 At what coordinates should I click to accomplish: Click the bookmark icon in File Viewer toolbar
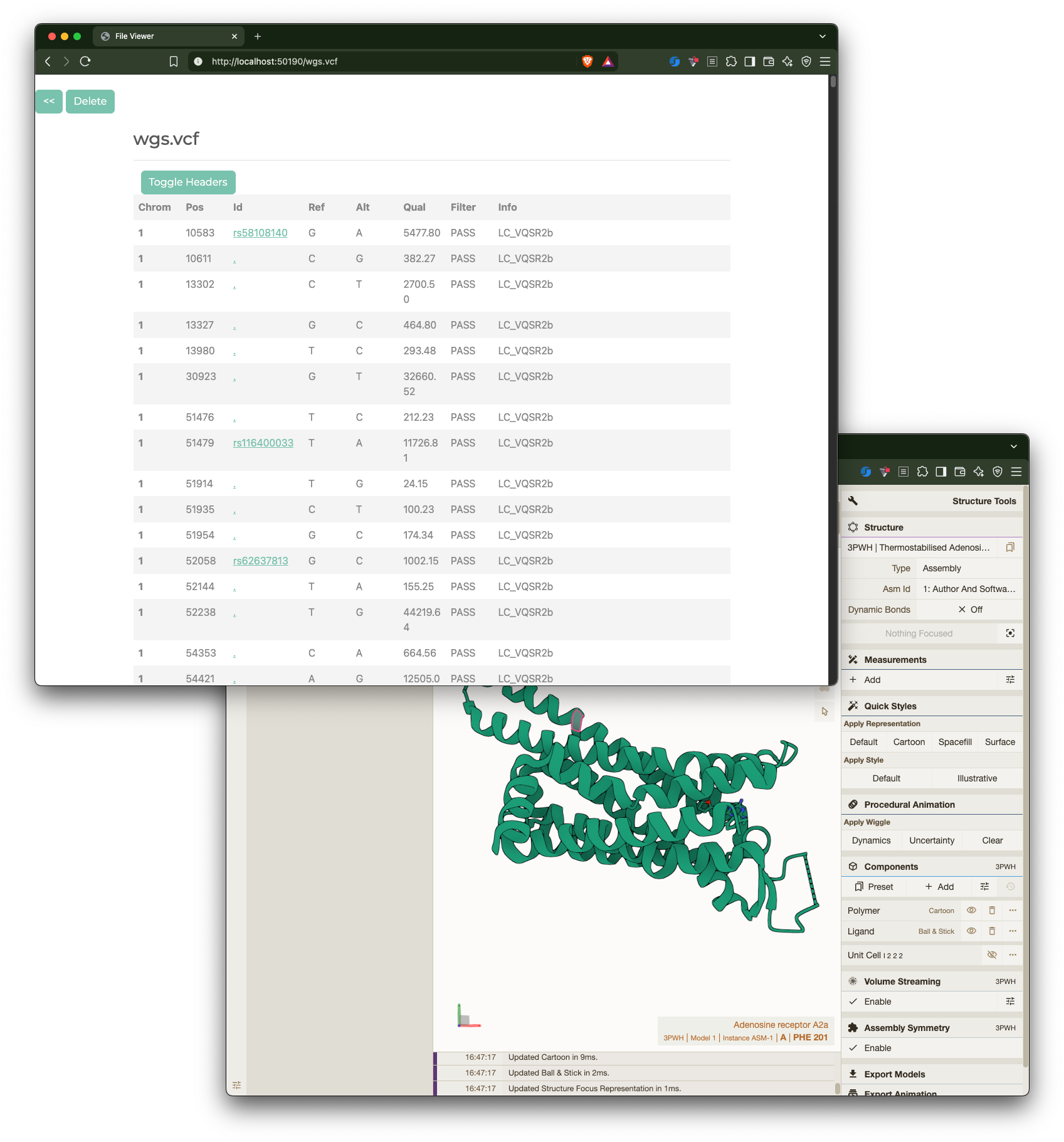174,61
